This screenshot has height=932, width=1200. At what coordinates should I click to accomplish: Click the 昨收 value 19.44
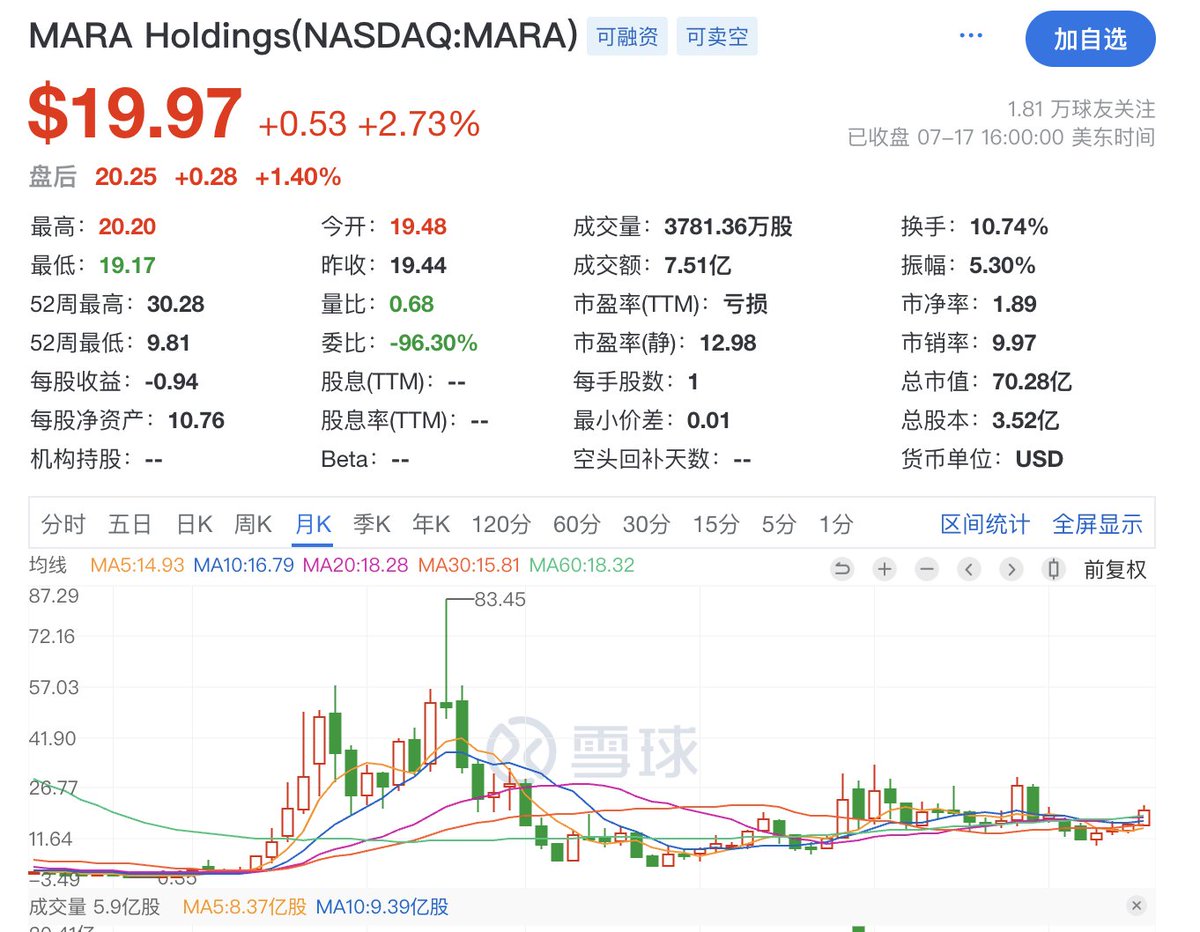coord(418,266)
